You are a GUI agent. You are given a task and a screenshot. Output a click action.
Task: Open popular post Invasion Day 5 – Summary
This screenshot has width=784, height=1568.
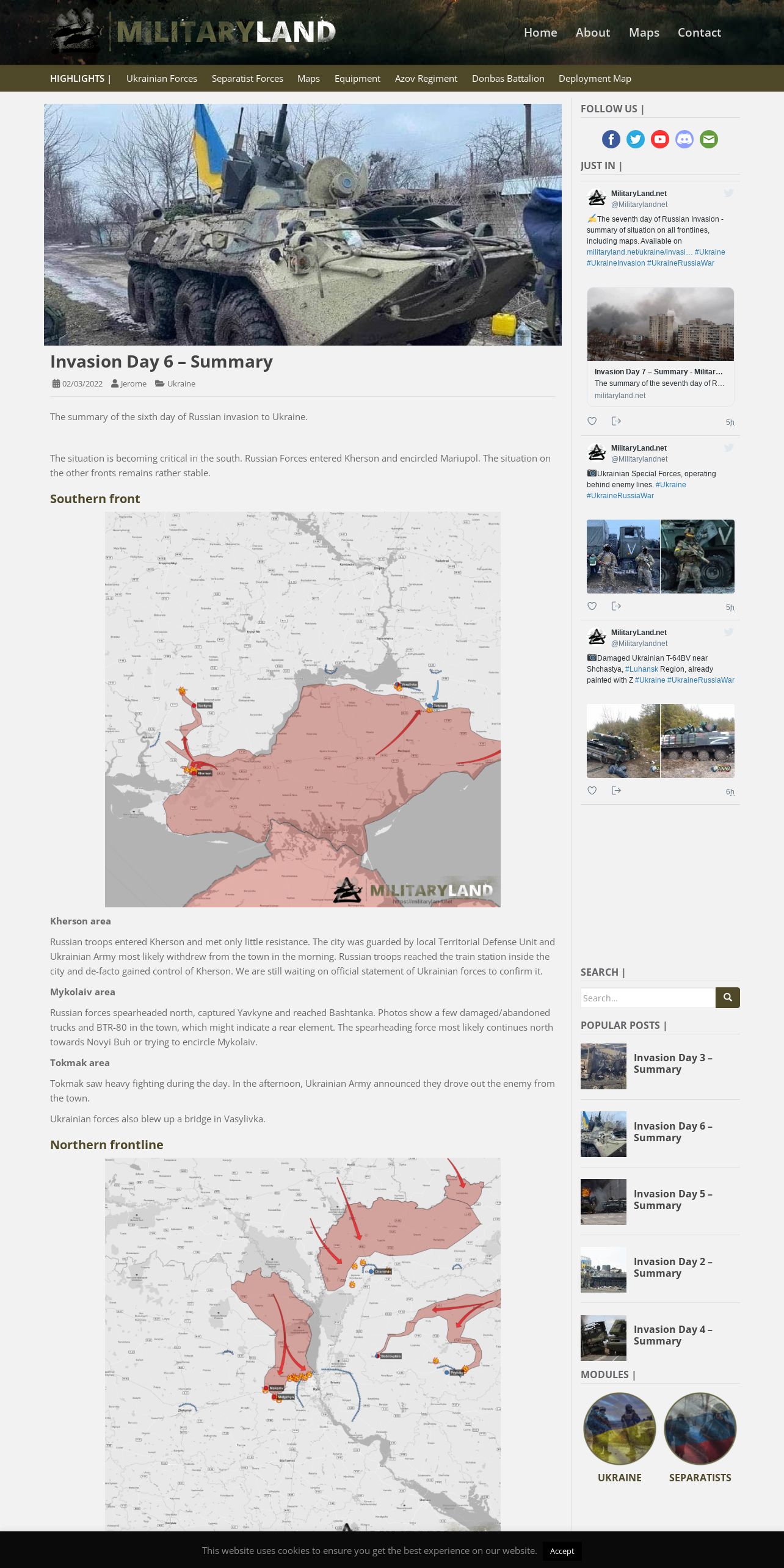[x=673, y=1200]
